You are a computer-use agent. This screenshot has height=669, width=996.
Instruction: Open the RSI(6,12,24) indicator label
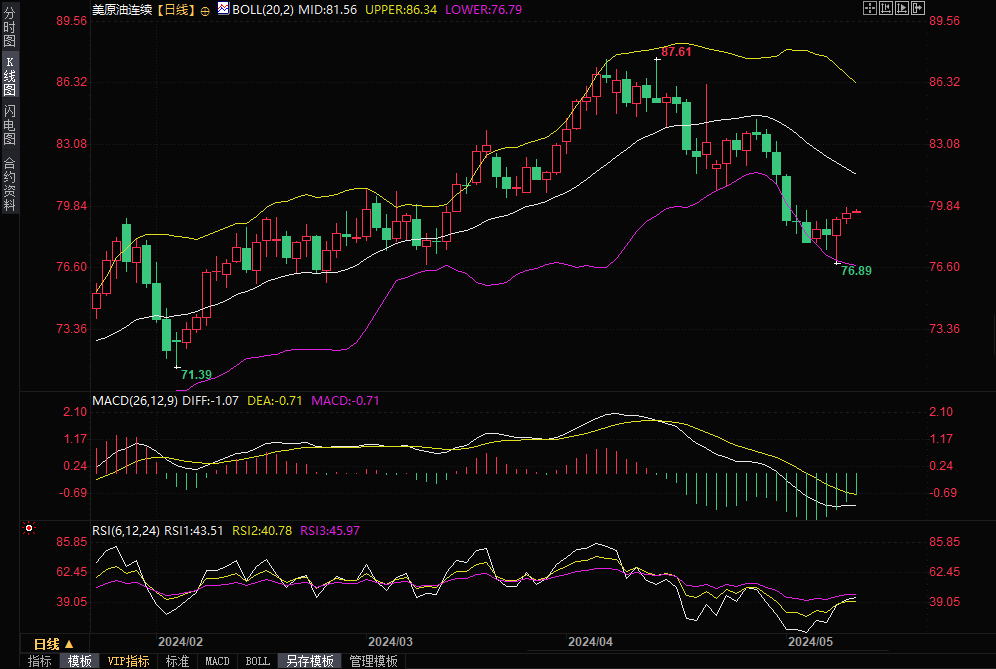(x=126, y=530)
